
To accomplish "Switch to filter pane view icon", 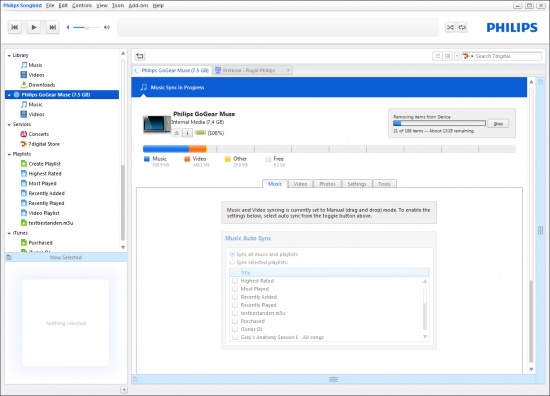I will pyautogui.click(x=447, y=56).
